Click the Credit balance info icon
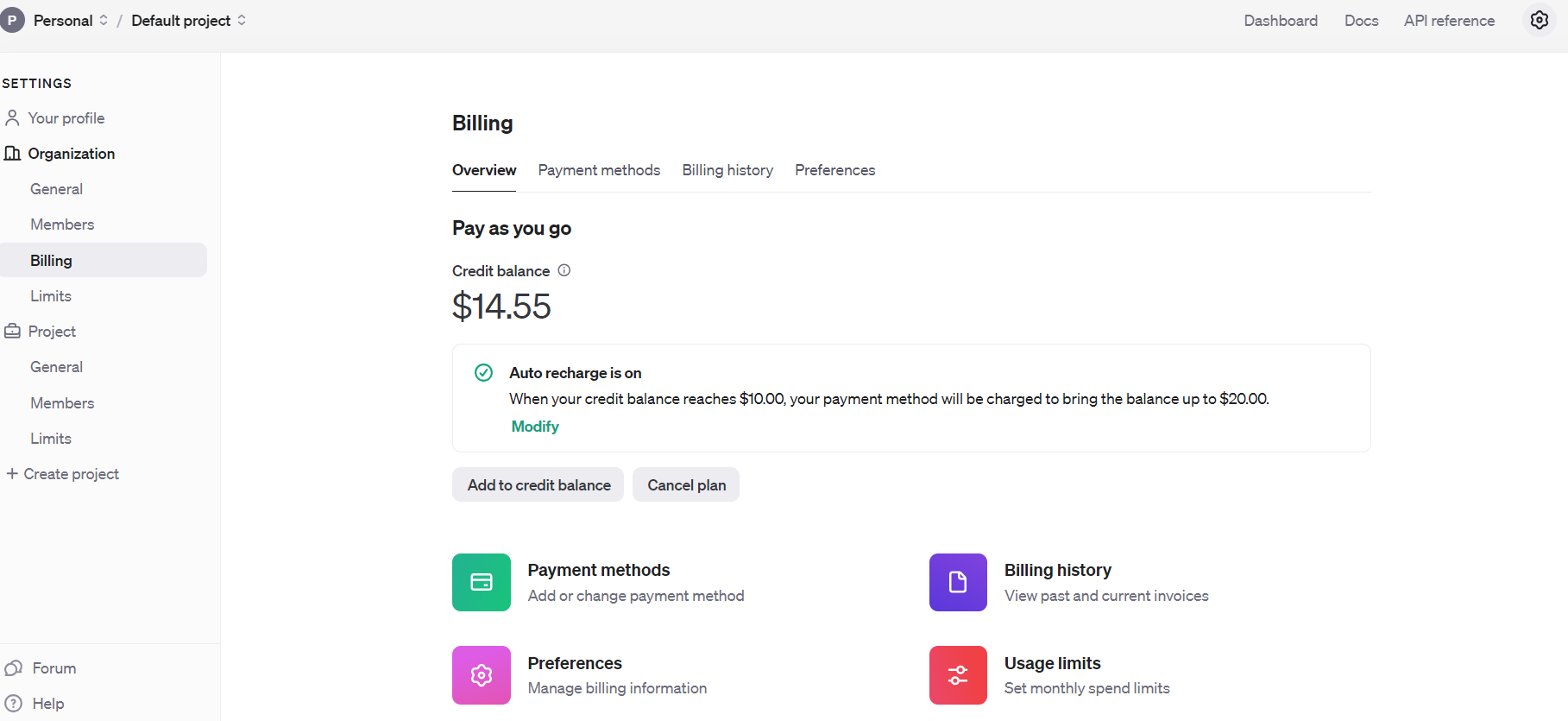Viewport: 1568px width, 721px height. click(564, 270)
